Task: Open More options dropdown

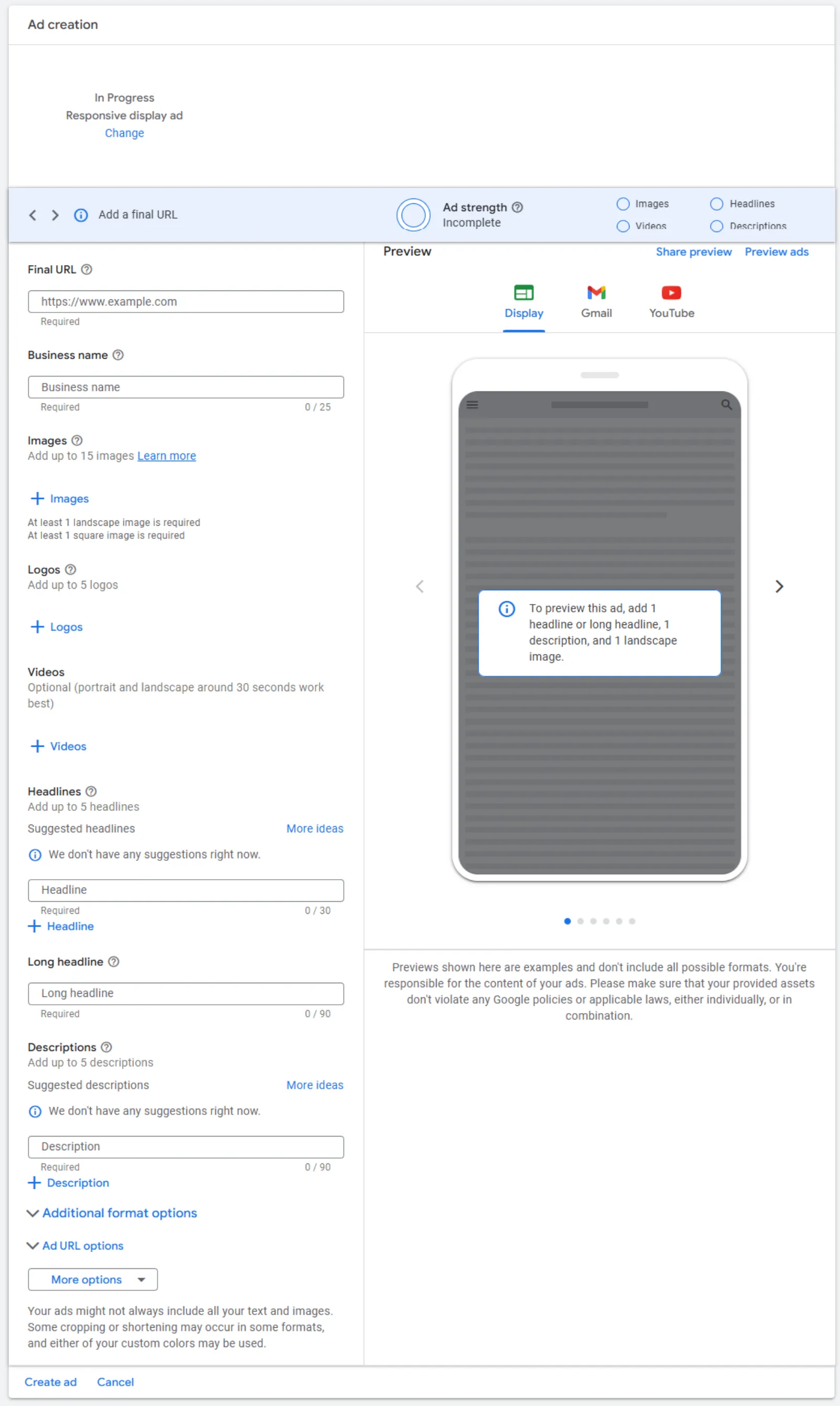Action: coord(93,1280)
